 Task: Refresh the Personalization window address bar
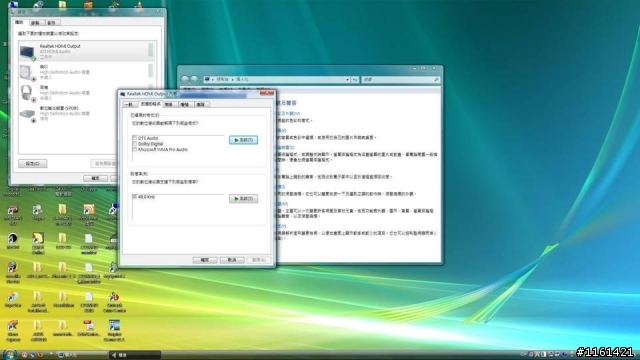[355, 80]
